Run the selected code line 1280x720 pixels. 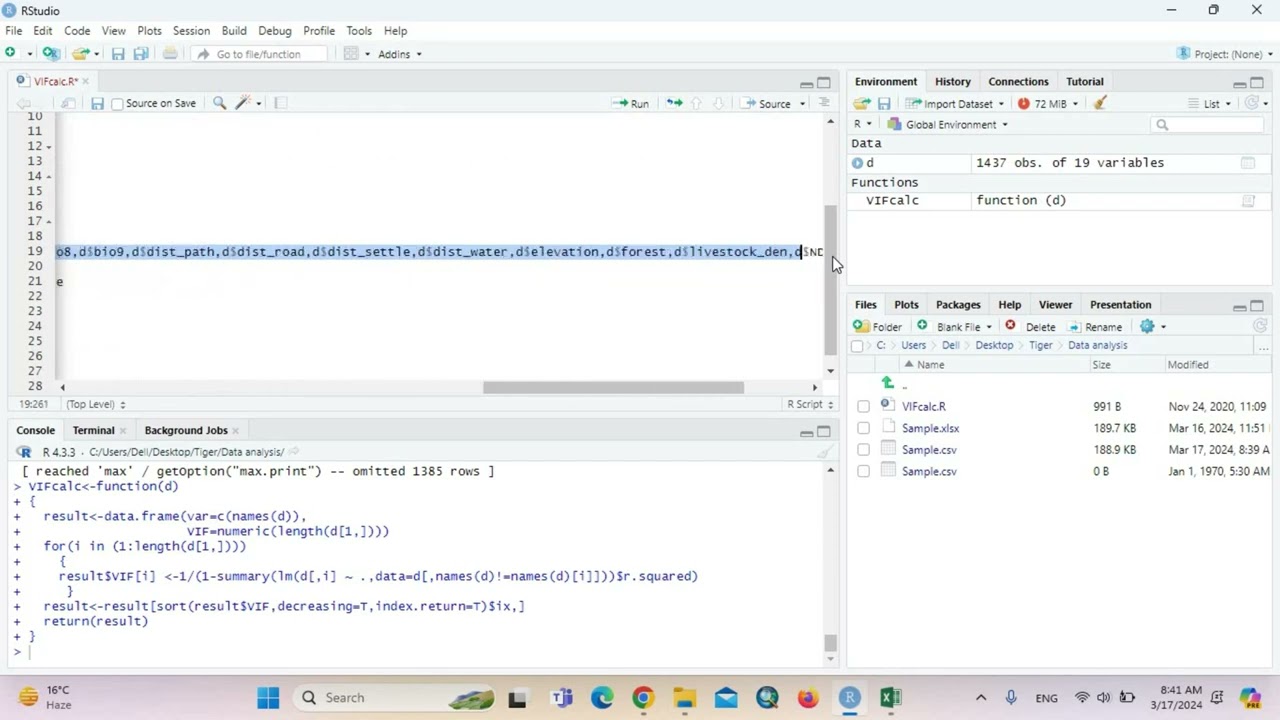[x=631, y=104]
